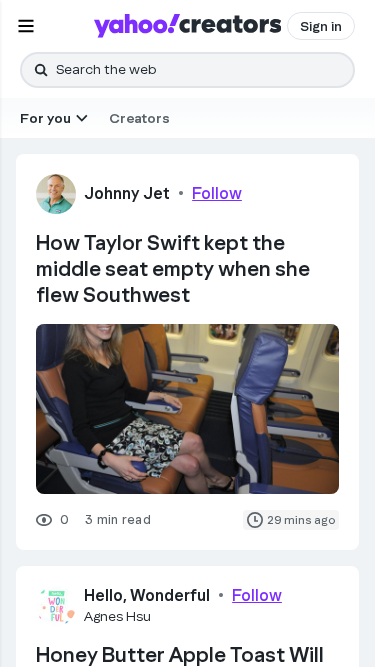Click Johnny Jet's profile avatar
Image resolution: width=375 pixels, height=667 pixels.
(x=56, y=194)
